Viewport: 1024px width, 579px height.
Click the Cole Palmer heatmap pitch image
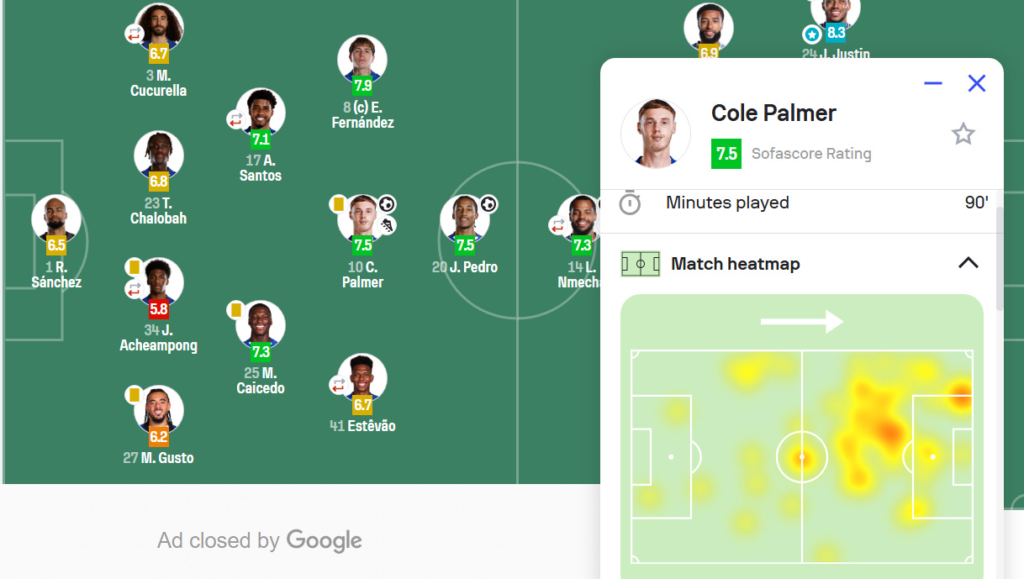coord(801,435)
